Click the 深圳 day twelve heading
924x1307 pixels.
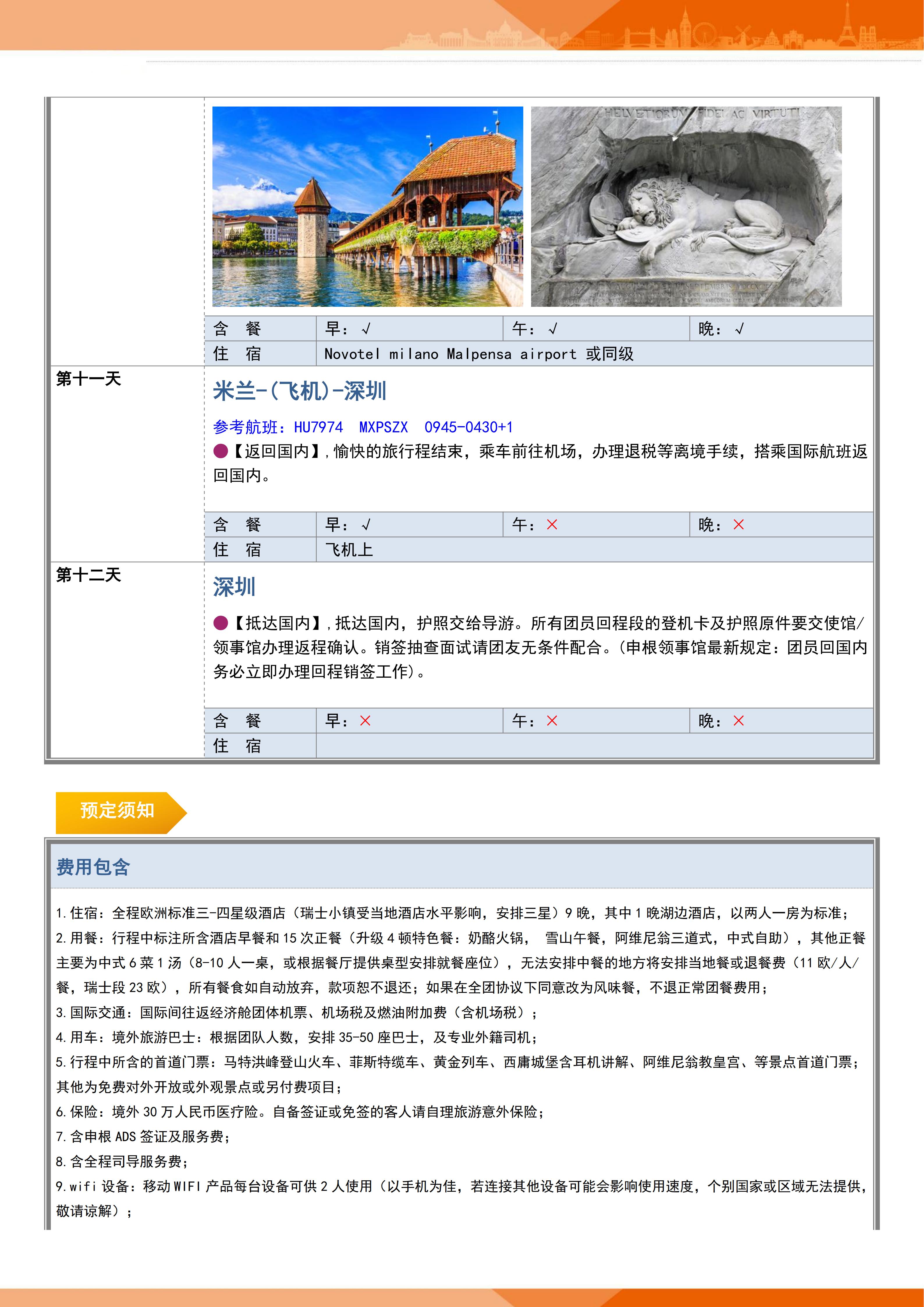[234, 587]
